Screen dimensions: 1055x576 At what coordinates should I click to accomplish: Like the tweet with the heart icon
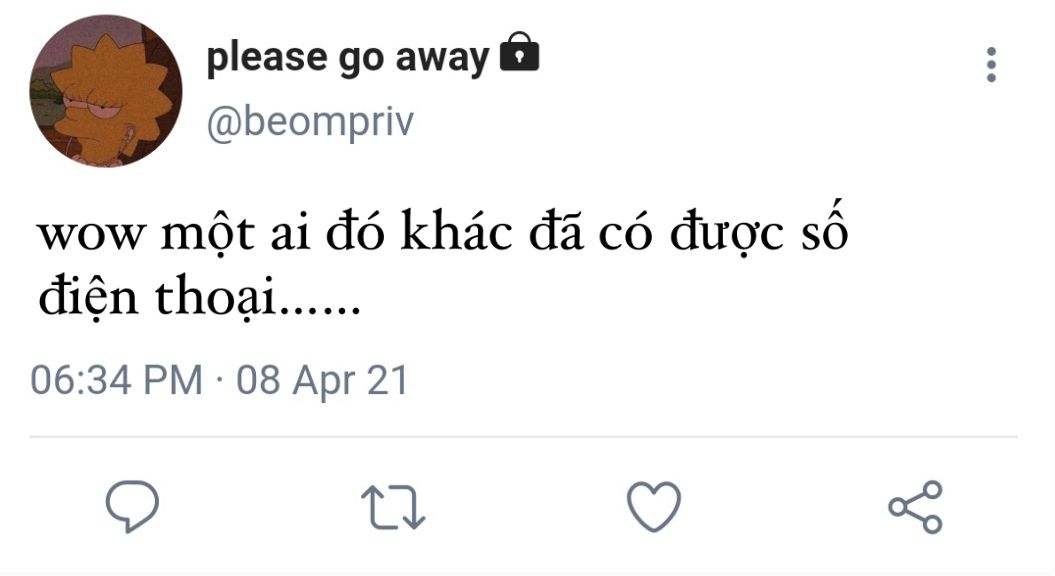653,506
